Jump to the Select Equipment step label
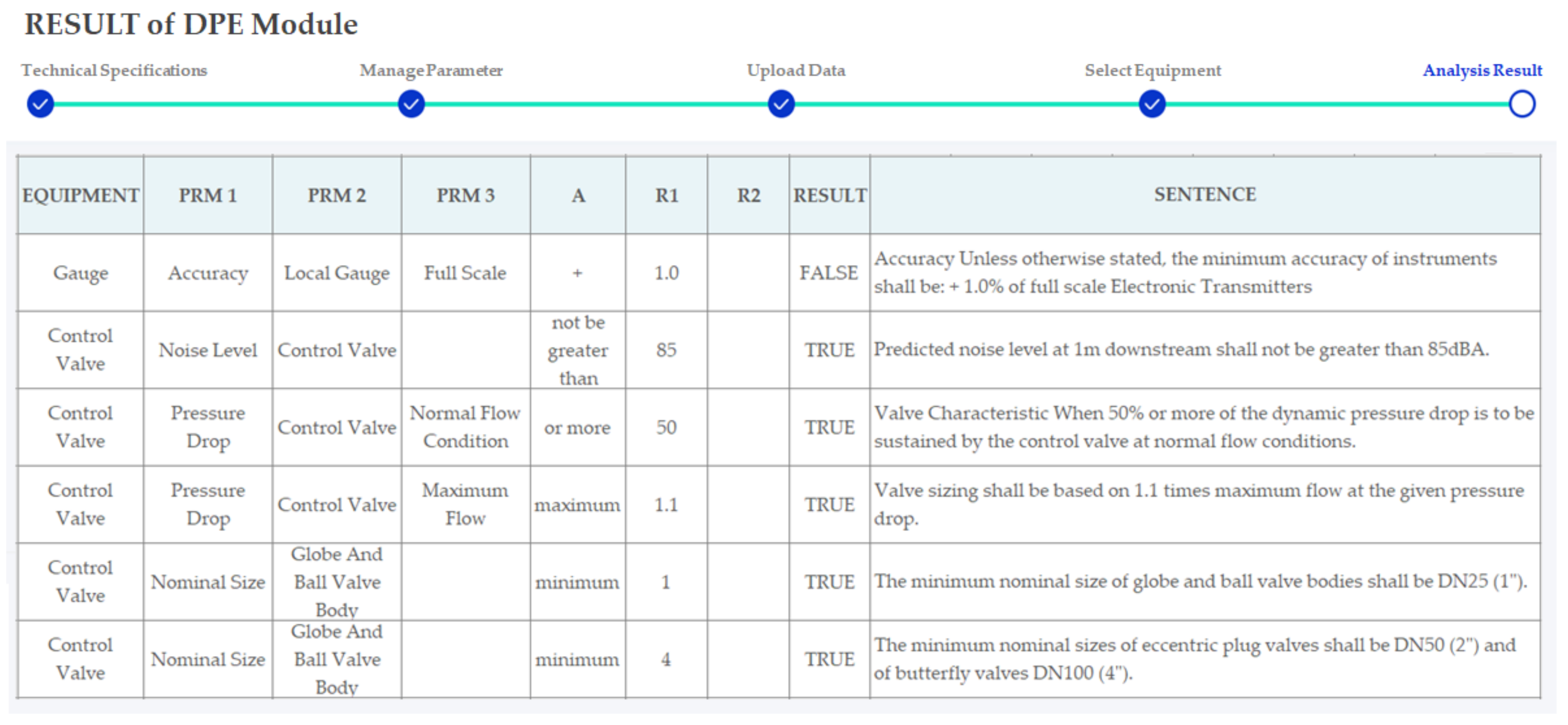The height and width of the screenshot is (725, 1568). pyautogui.click(x=1152, y=70)
